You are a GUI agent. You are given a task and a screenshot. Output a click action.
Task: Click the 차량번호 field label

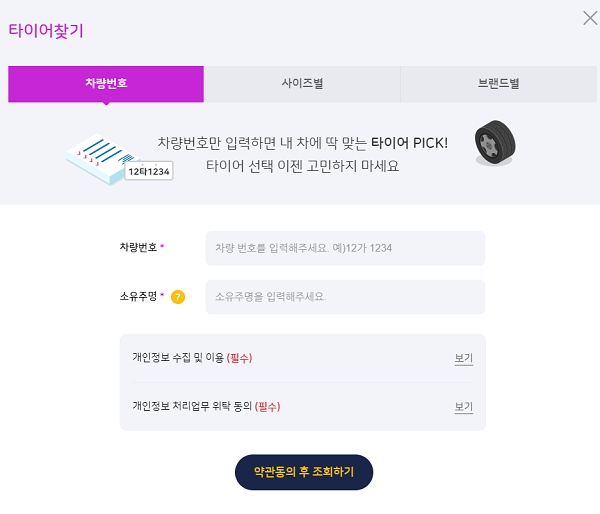(138, 247)
